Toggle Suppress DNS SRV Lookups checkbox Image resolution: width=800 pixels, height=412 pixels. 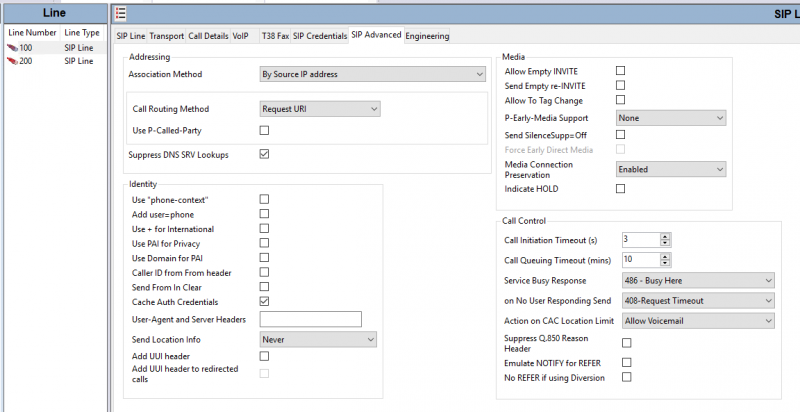[x=264, y=154]
